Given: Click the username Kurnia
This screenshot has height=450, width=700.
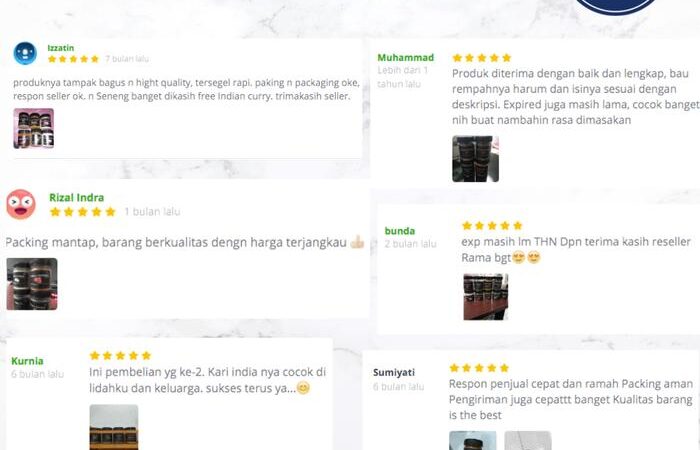Looking at the screenshot, I should tap(27, 361).
